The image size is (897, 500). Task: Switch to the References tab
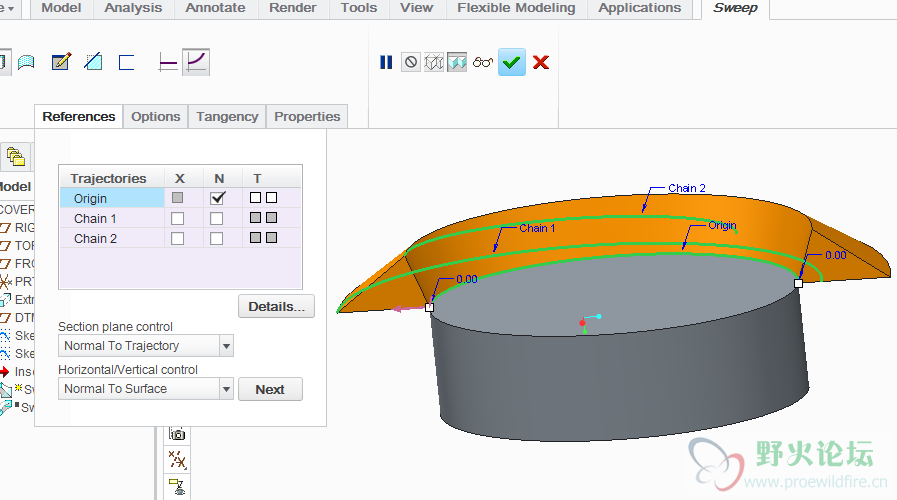click(x=79, y=117)
